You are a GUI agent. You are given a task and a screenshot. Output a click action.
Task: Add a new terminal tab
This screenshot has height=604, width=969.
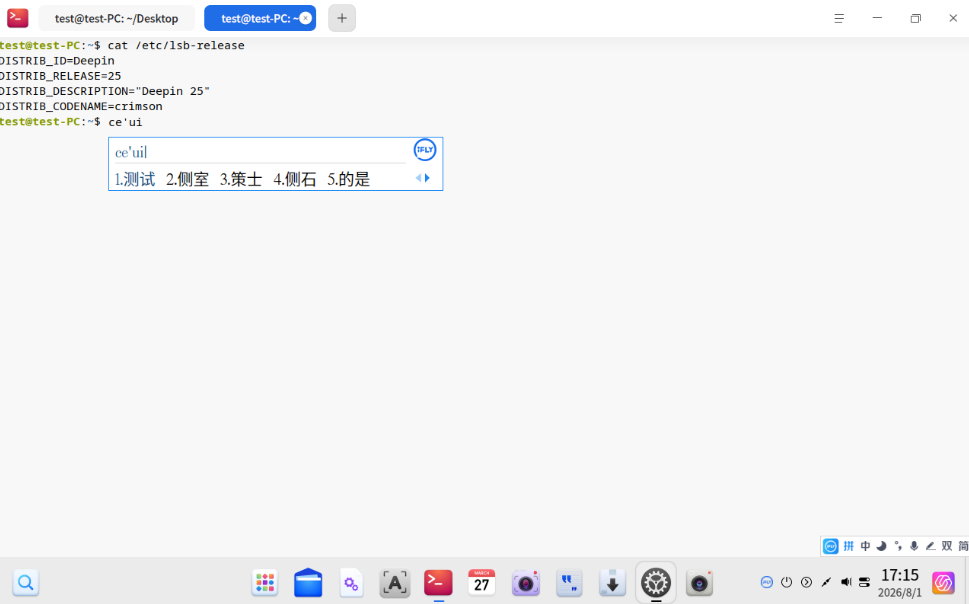[x=342, y=18]
